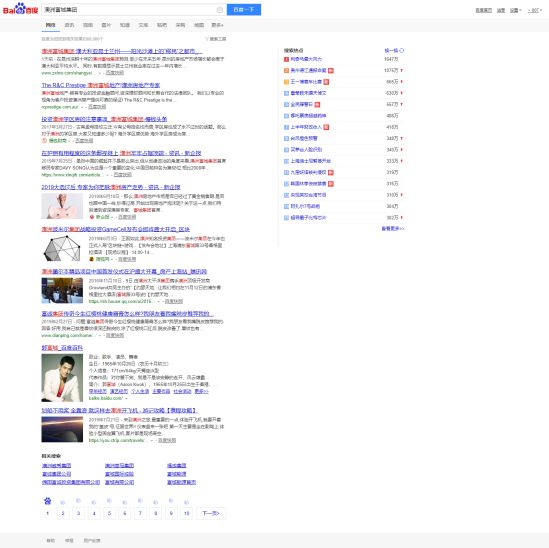Click the camera image-search icon in the search box
The height and width of the screenshot is (548, 549).
tap(220, 10)
